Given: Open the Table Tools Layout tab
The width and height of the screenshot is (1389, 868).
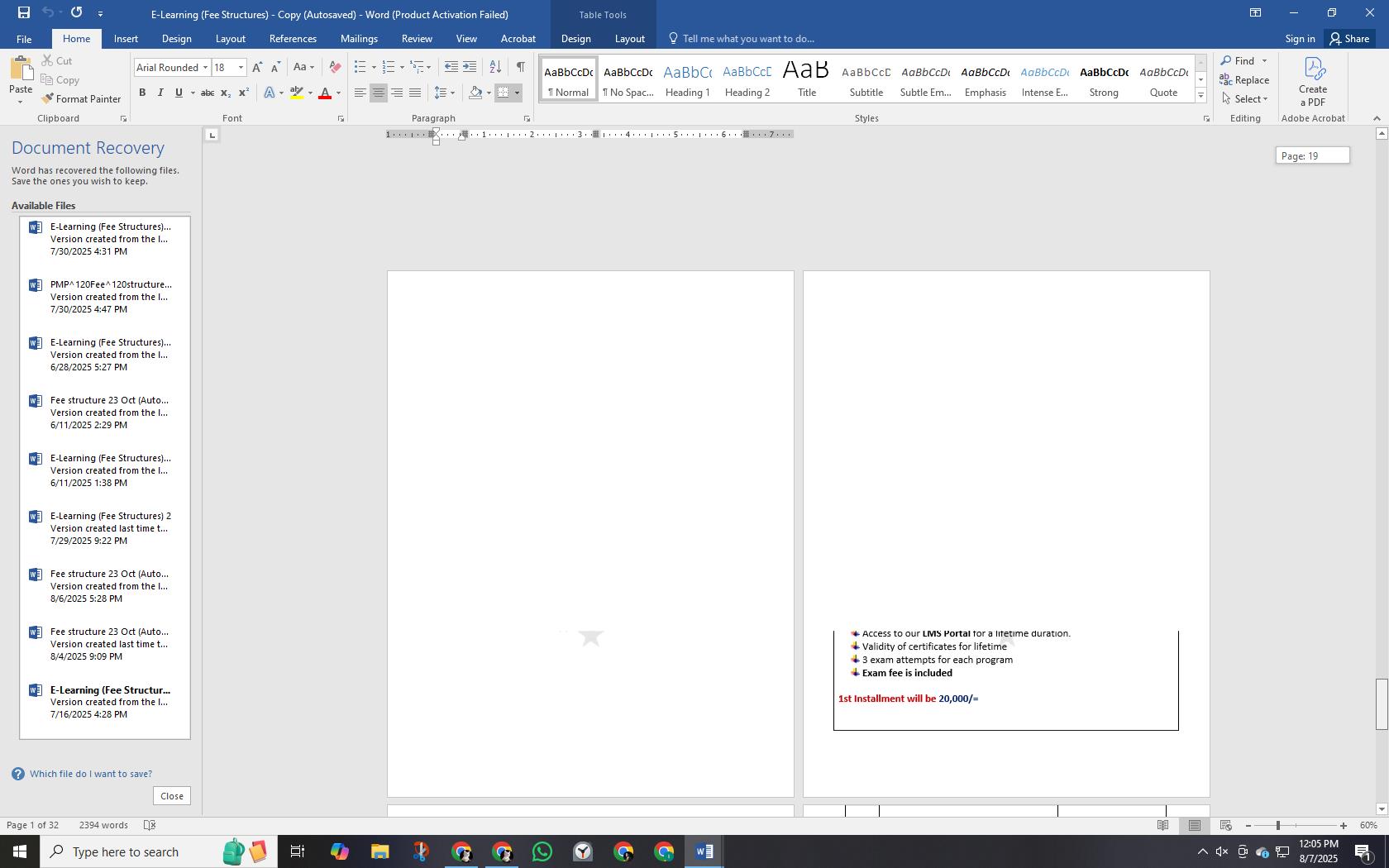Looking at the screenshot, I should [x=629, y=39].
